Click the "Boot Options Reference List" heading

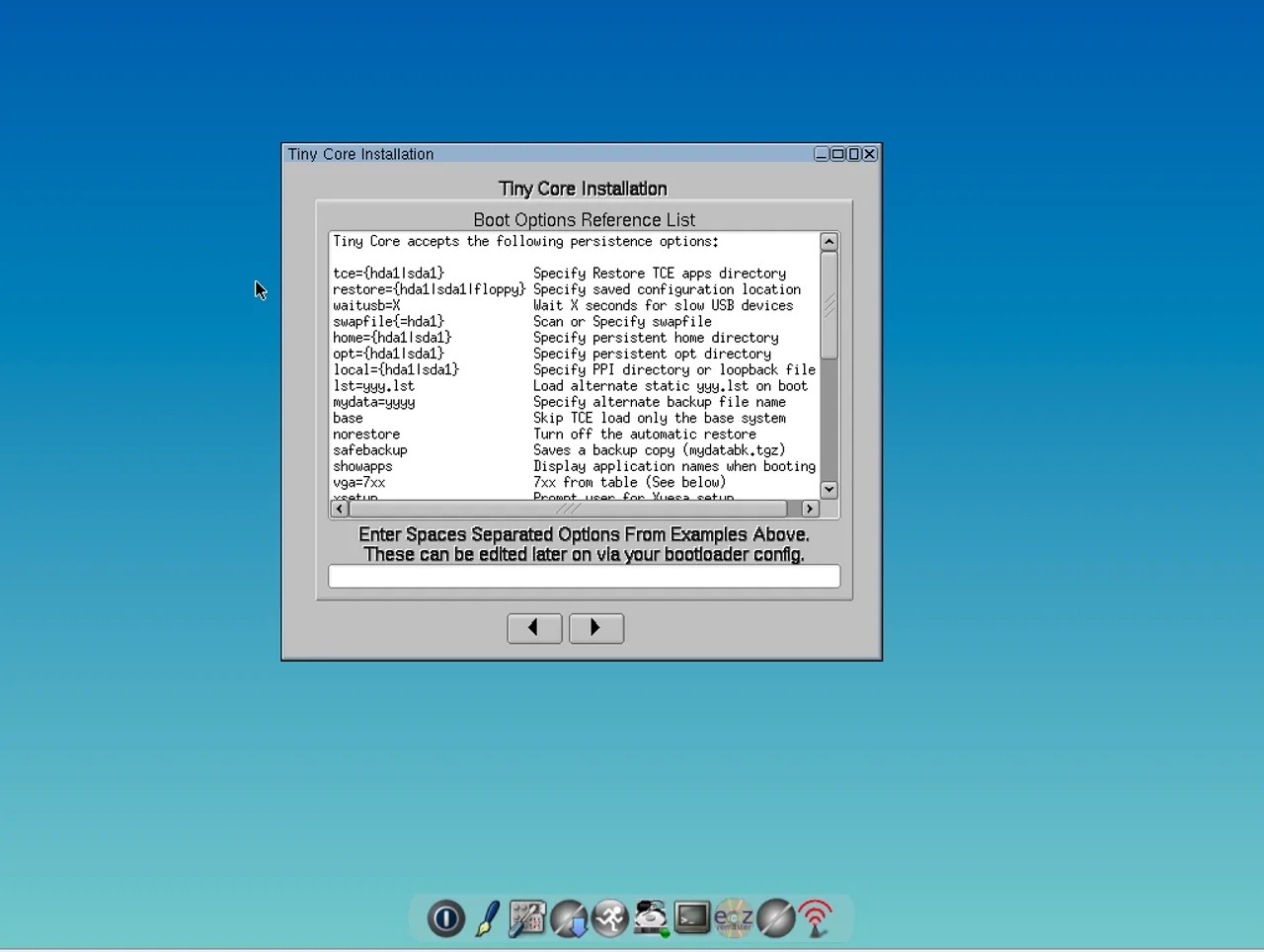584,220
